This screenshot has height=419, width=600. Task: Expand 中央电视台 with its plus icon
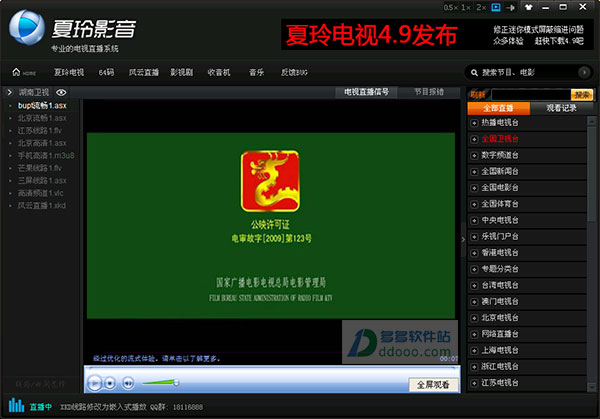click(x=474, y=221)
